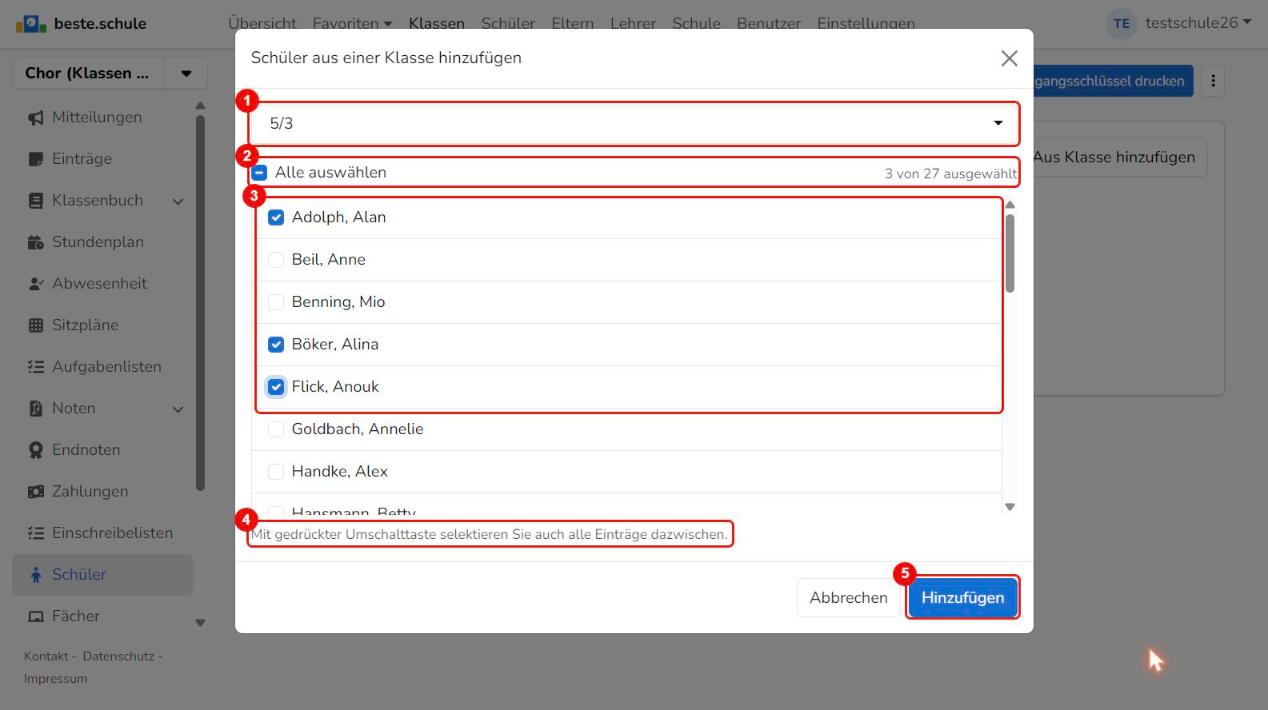Open the Lehrer menu
The image size is (1268, 710).
click(x=633, y=23)
